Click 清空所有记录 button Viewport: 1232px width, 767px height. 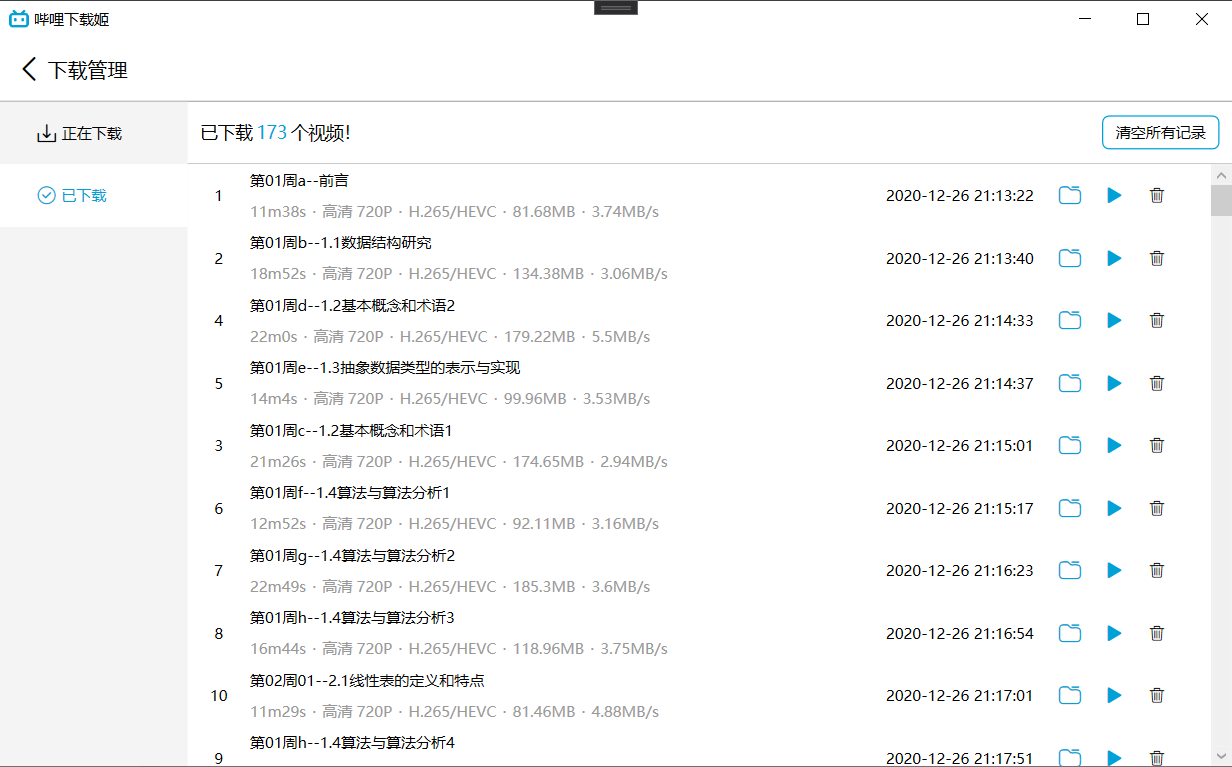click(x=1160, y=132)
